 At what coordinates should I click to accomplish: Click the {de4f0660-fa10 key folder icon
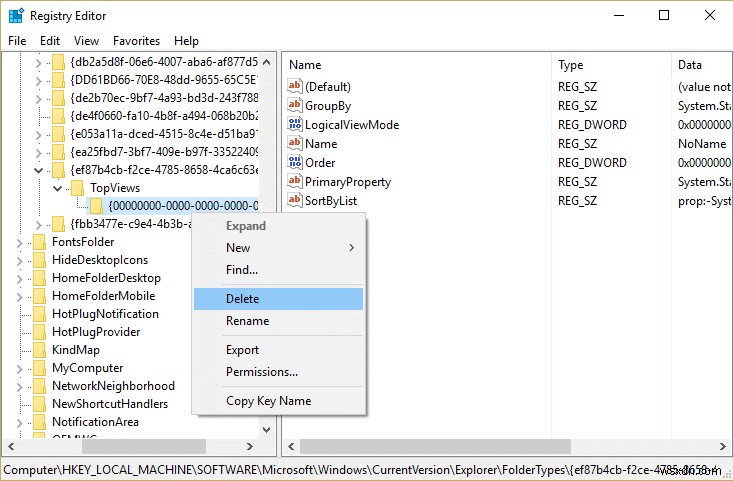click(x=58, y=115)
